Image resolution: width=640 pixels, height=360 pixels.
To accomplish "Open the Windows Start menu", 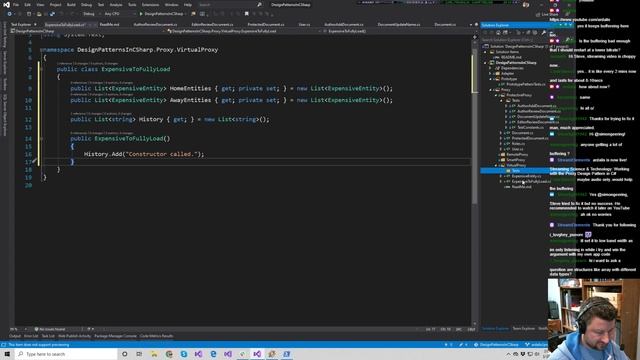I will coord(7,354).
